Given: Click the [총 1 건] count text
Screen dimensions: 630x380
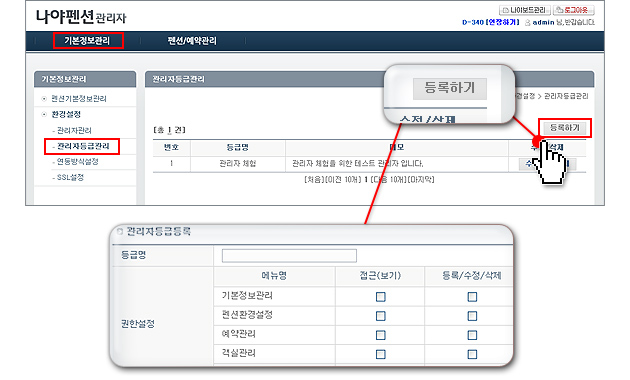Looking at the screenshot, I should [169, 130].
